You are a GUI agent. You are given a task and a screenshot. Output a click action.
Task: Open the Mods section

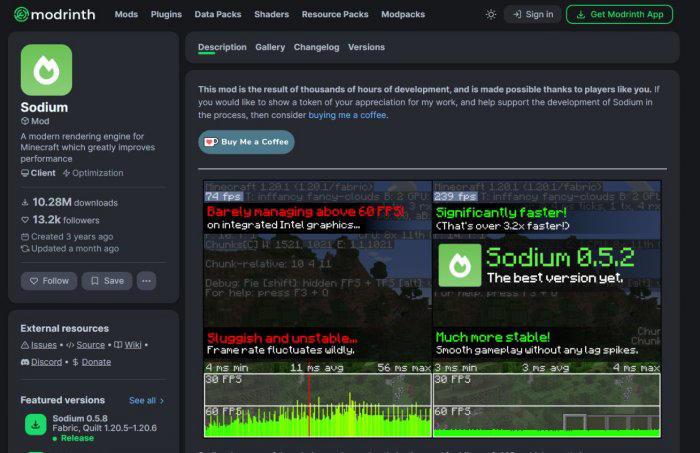tap(126, 14)
